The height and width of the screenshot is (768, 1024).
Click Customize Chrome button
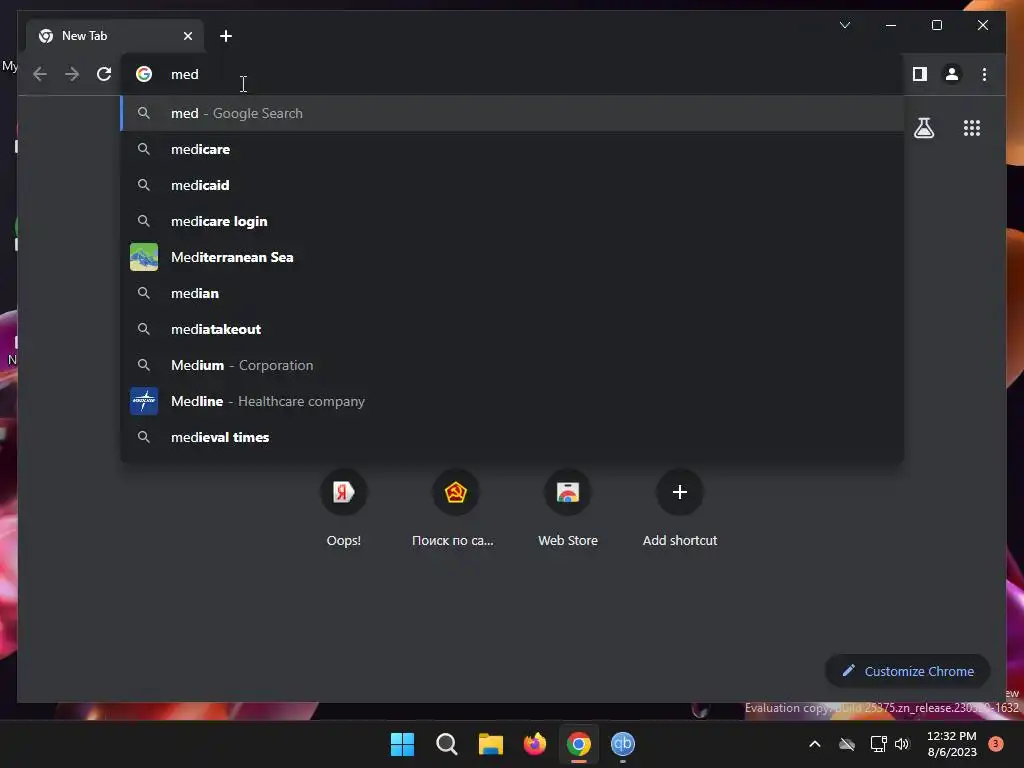click(908, 671)
